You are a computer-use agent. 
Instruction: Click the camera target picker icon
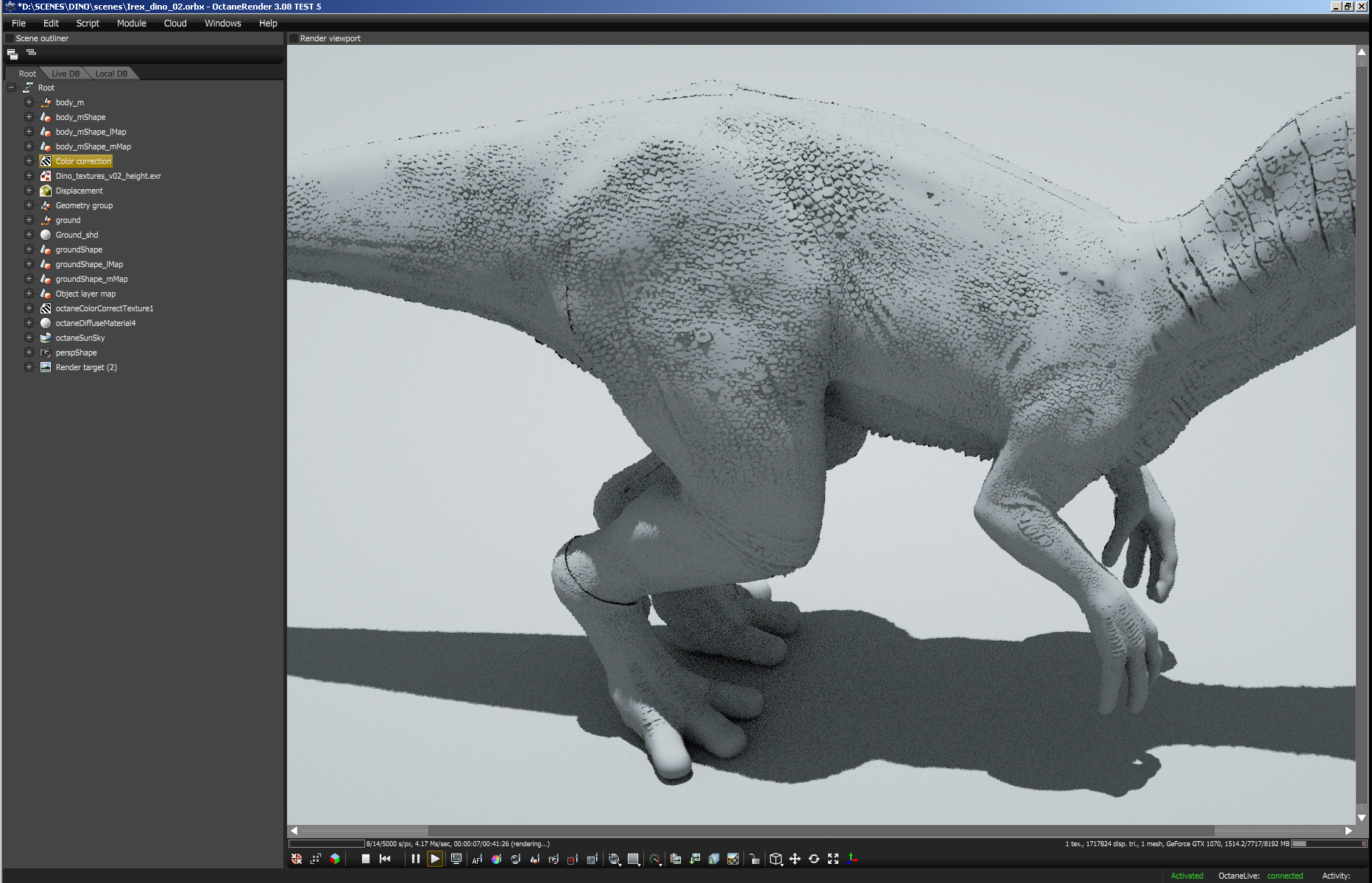tap(554, 859)
